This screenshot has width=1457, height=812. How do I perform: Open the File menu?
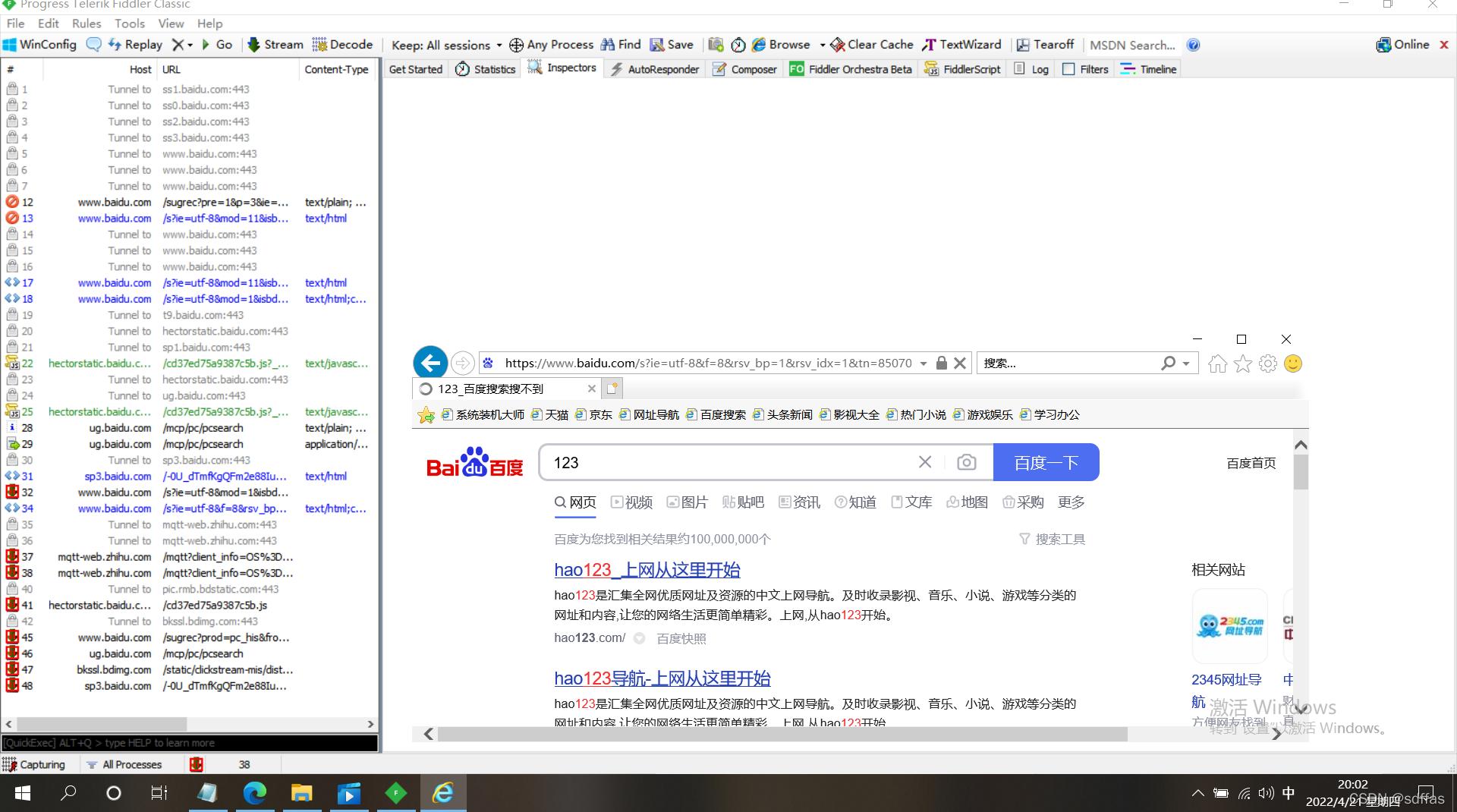(15, 24)
